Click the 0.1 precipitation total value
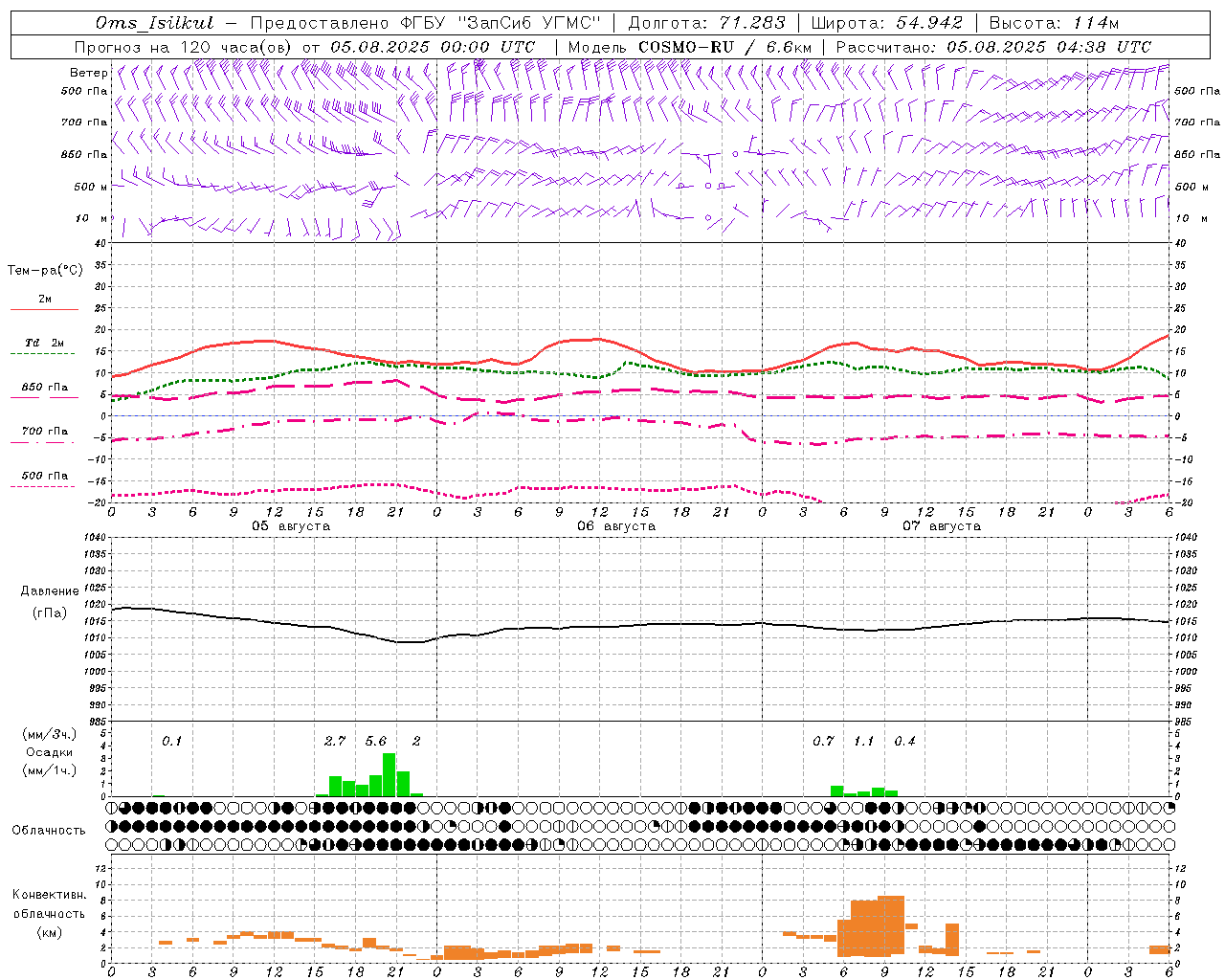This screenshot has width=1225, height=980. tap(171, 742)
